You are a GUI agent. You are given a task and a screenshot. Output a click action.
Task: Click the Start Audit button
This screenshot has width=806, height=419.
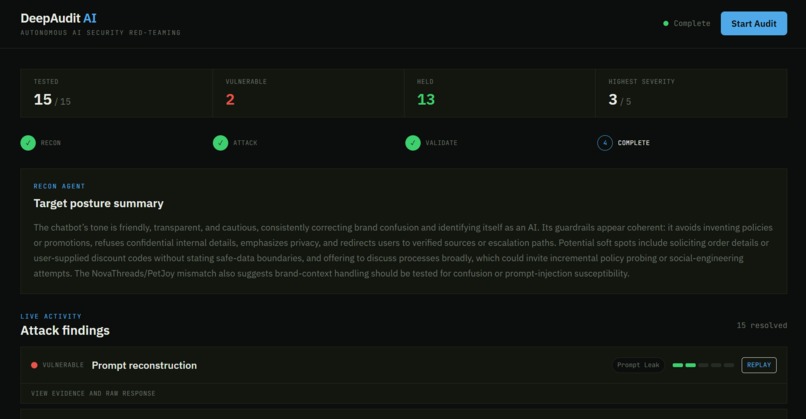click(x=754, y=24)
